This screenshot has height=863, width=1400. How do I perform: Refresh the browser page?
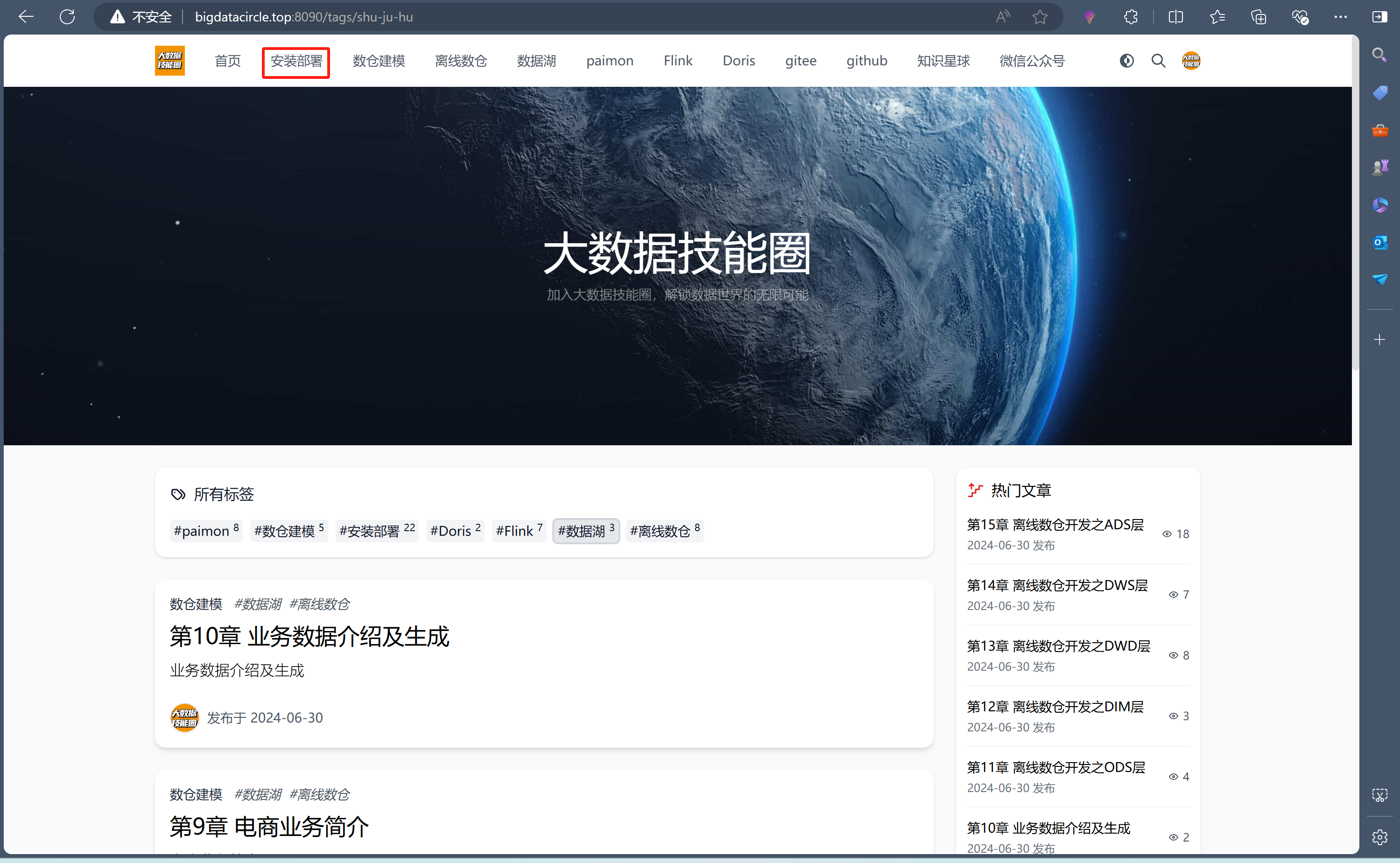(67, 16)
